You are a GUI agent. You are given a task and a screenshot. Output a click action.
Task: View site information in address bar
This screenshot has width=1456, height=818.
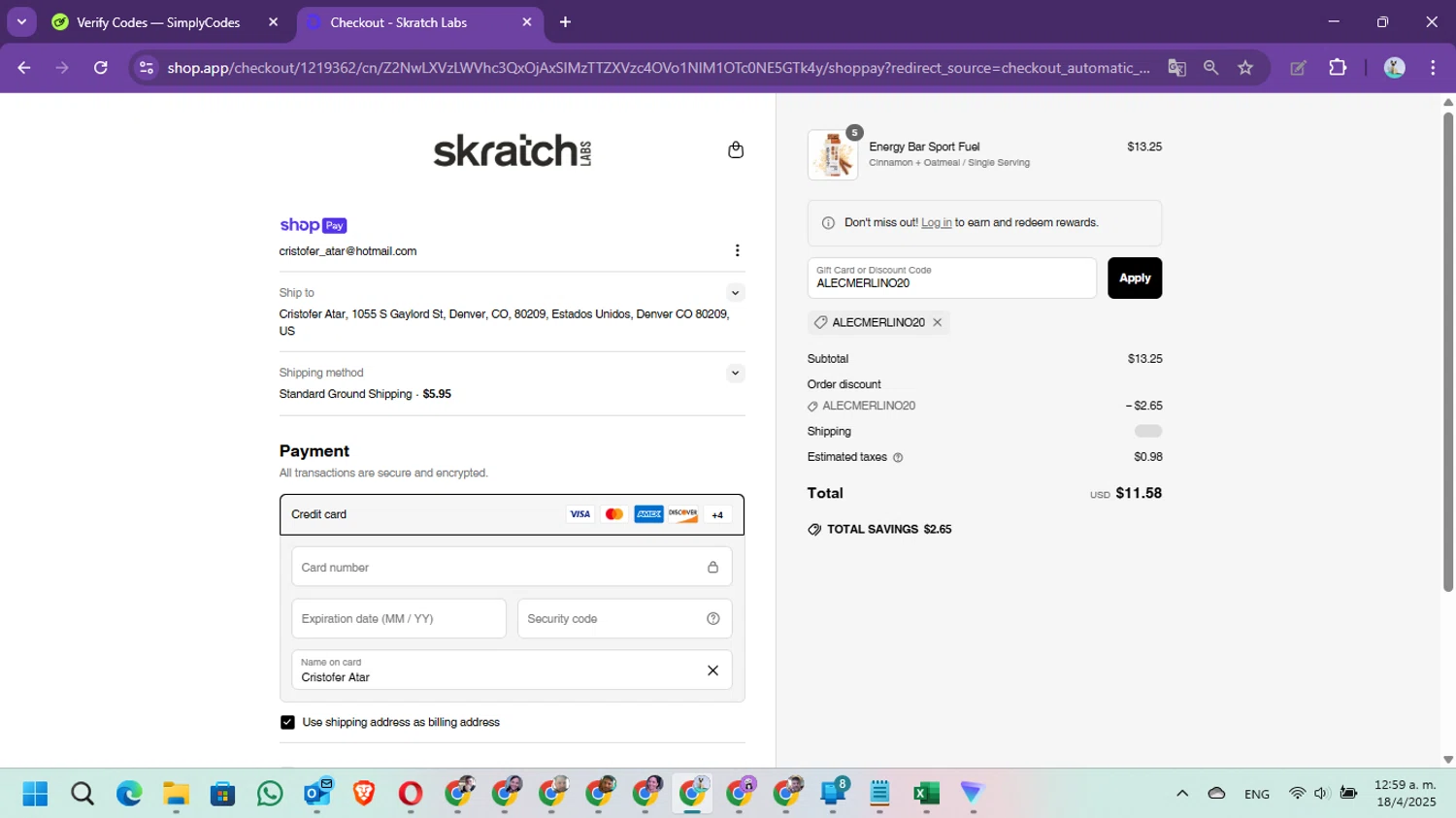pyautogui.click(x=147, y=68)
